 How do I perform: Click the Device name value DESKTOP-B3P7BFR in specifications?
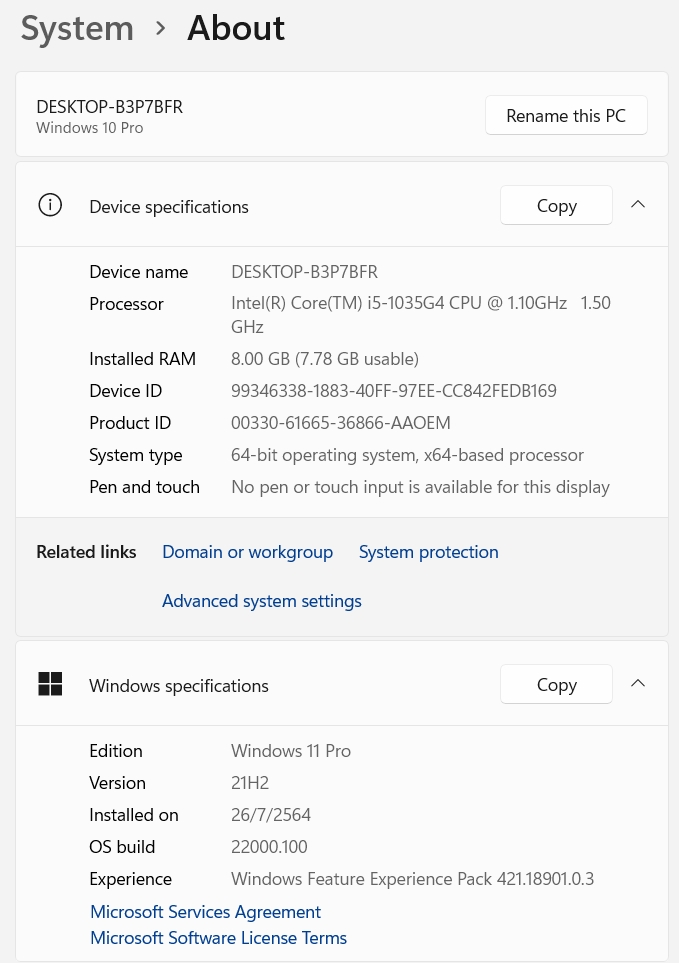tap(305, 272)
